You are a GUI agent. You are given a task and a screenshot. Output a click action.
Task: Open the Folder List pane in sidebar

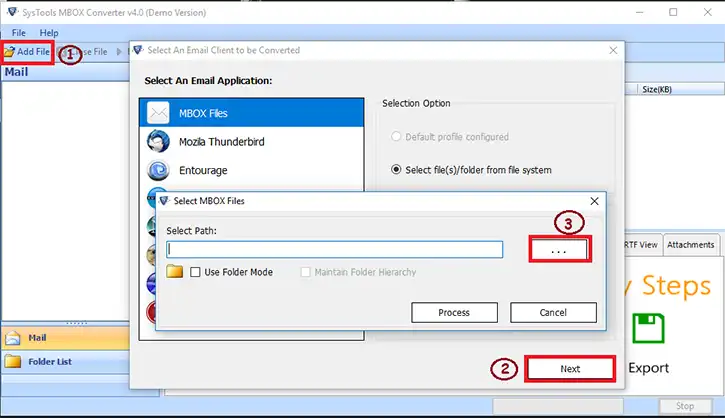coord(66,362)
